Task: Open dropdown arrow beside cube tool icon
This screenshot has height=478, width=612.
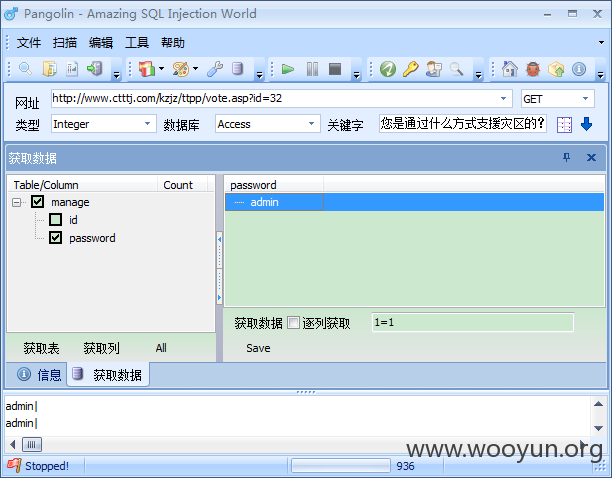Action: 162,69
